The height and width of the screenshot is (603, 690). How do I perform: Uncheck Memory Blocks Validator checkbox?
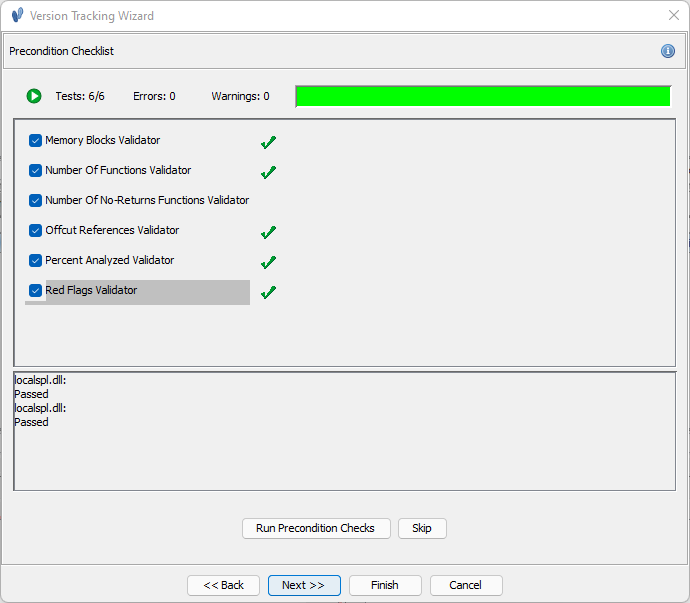[35, 140]
